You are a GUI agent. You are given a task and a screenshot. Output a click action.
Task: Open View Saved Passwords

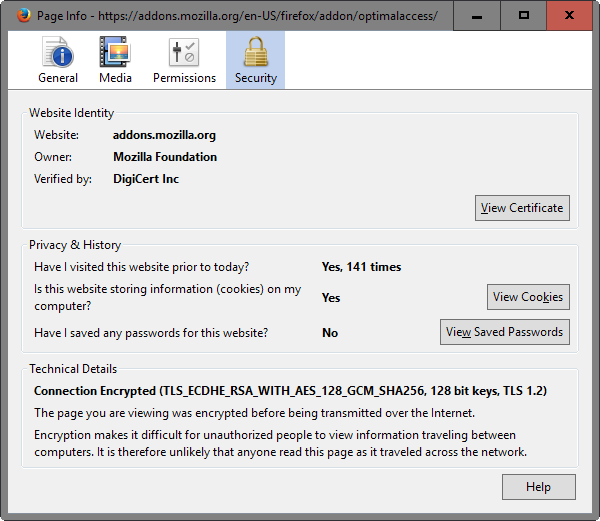pos(505,332)
